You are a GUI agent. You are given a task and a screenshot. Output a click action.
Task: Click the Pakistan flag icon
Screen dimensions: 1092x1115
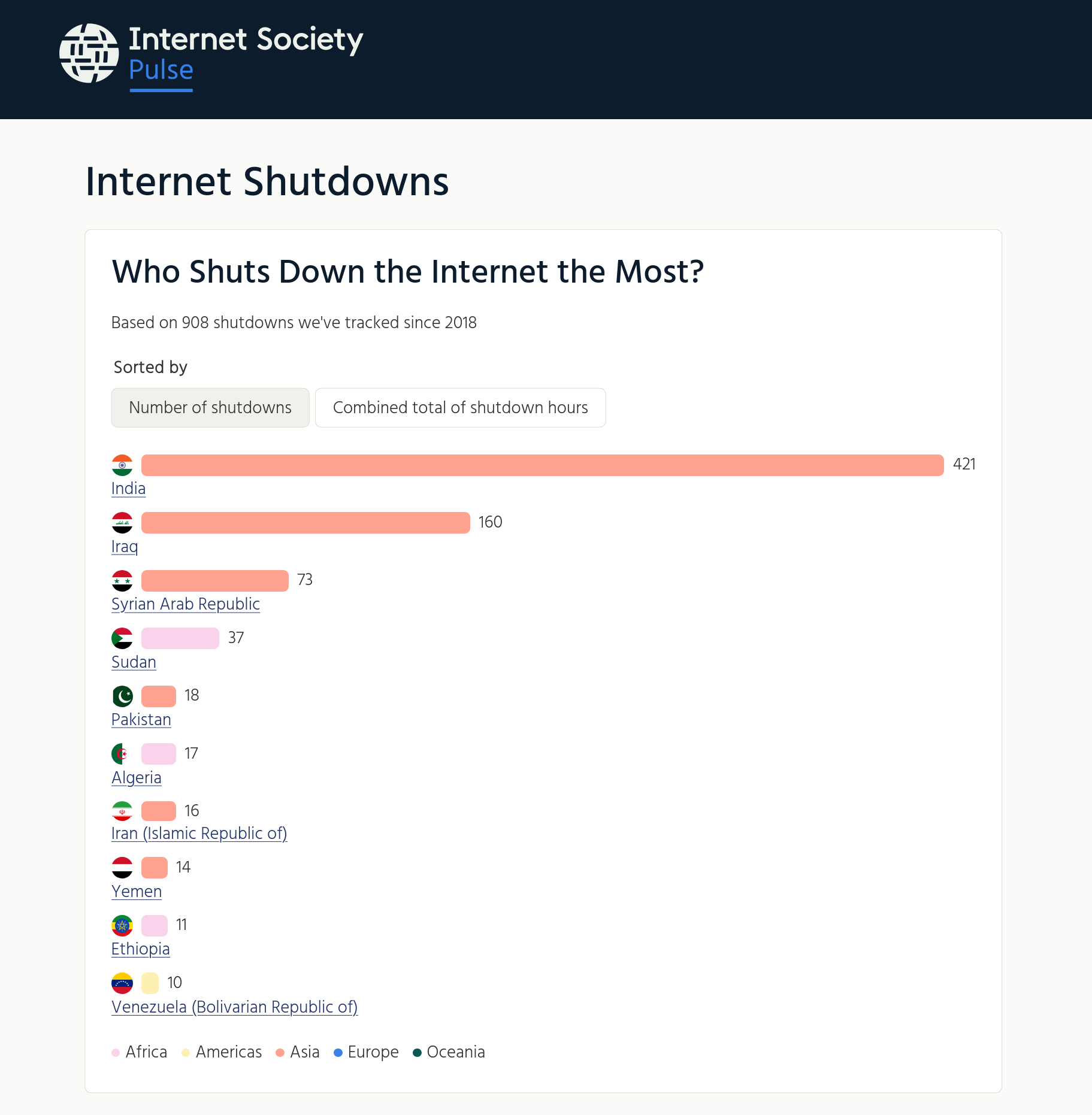click(x=122, y=695)
